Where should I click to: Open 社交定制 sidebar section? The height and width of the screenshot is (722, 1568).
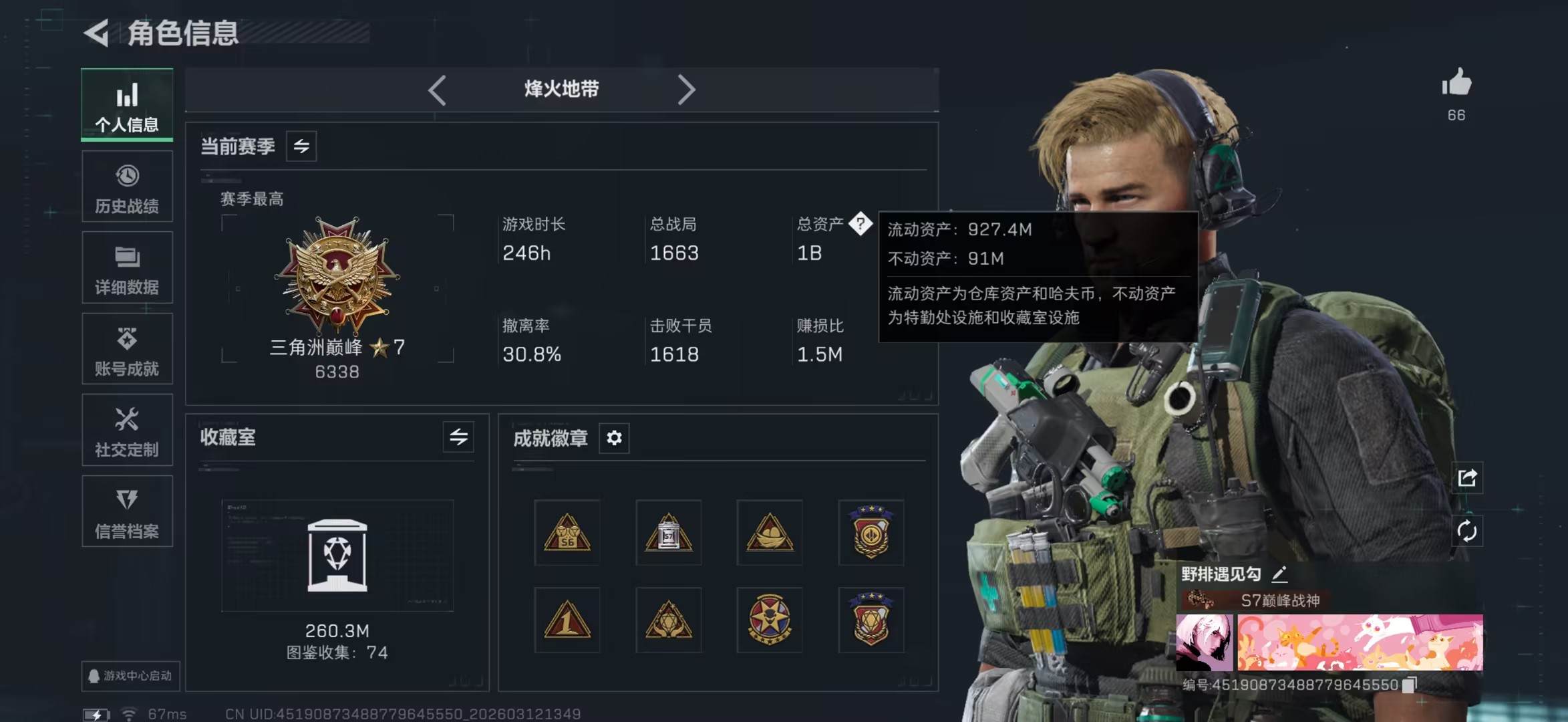[x=127, y=430]
